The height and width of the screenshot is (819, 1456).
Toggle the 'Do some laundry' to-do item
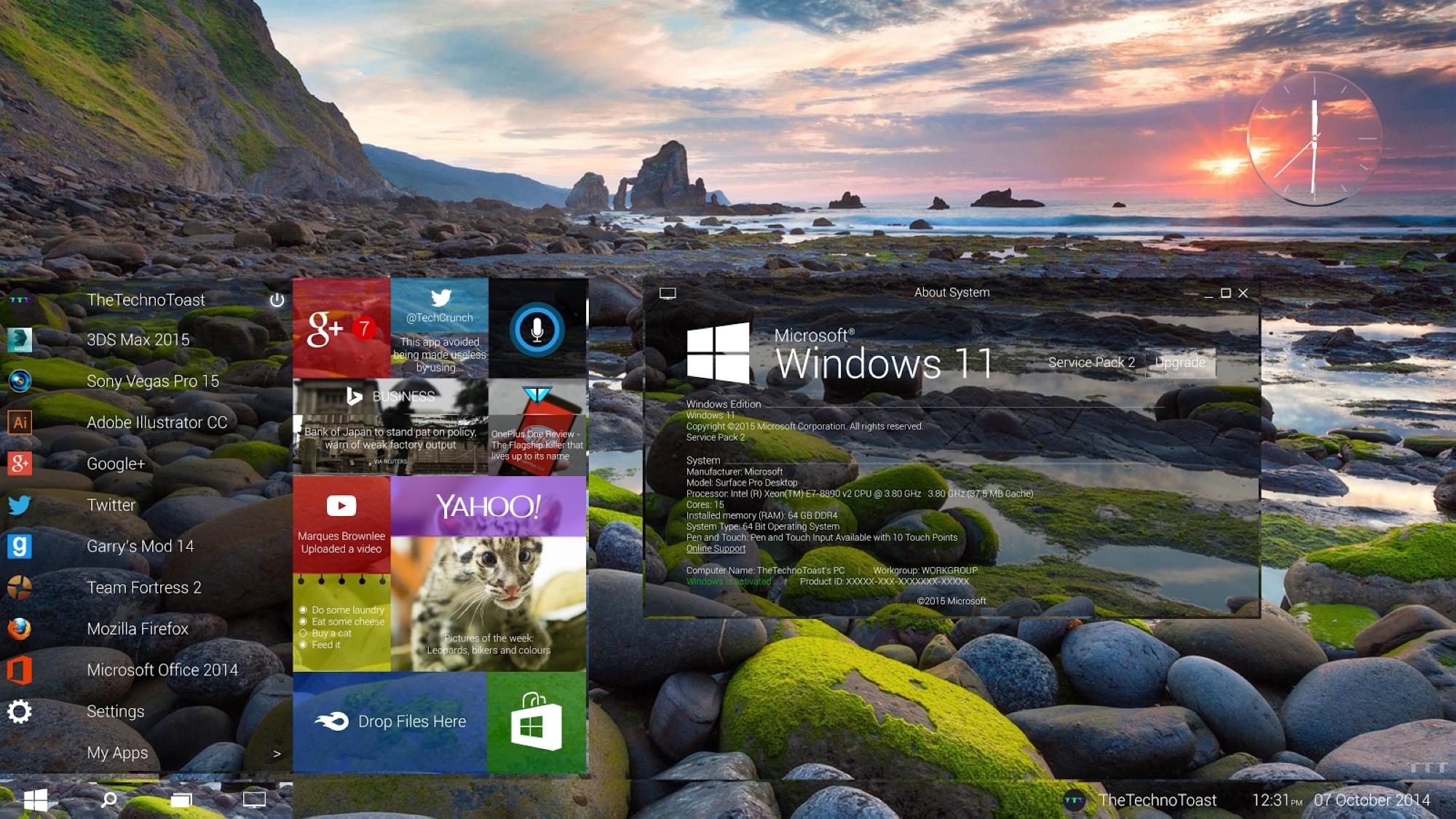click(303, 610)
